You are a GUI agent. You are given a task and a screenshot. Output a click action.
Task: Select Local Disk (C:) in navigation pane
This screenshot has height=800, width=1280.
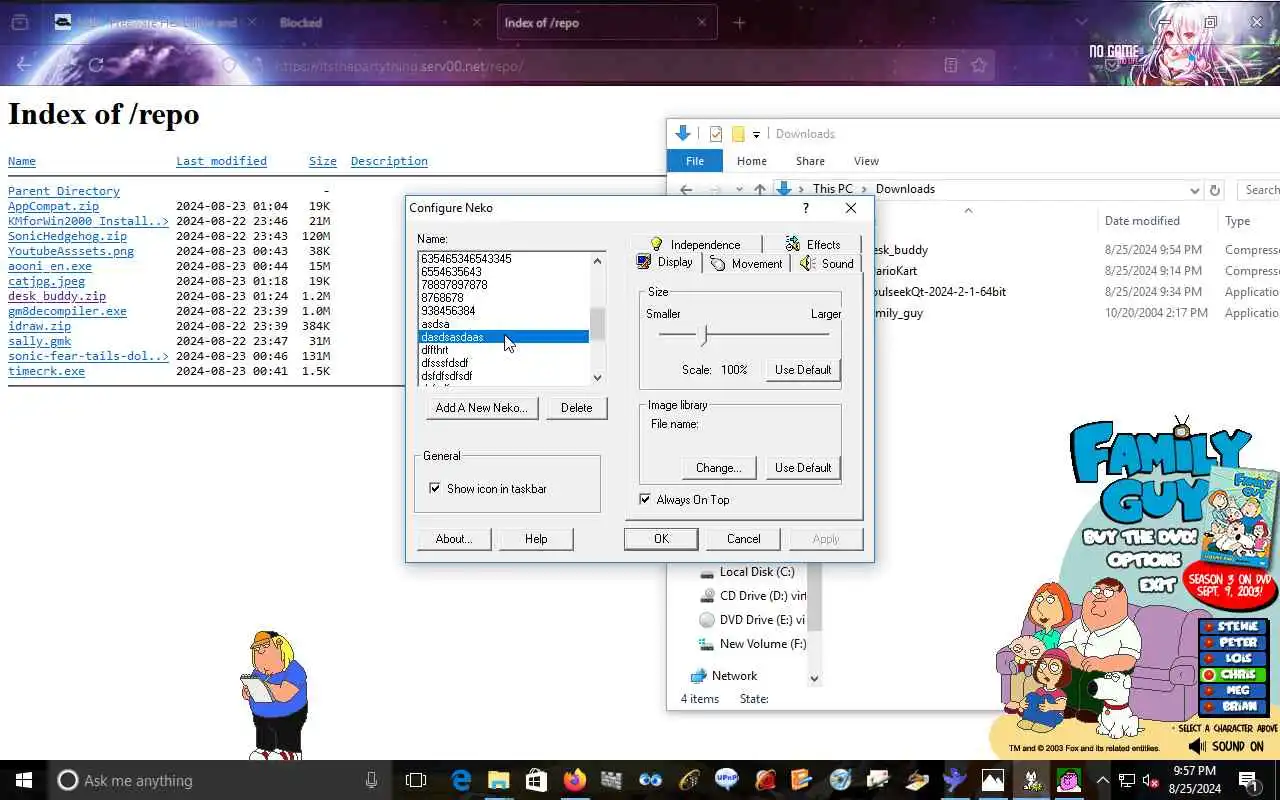(757, 572)
